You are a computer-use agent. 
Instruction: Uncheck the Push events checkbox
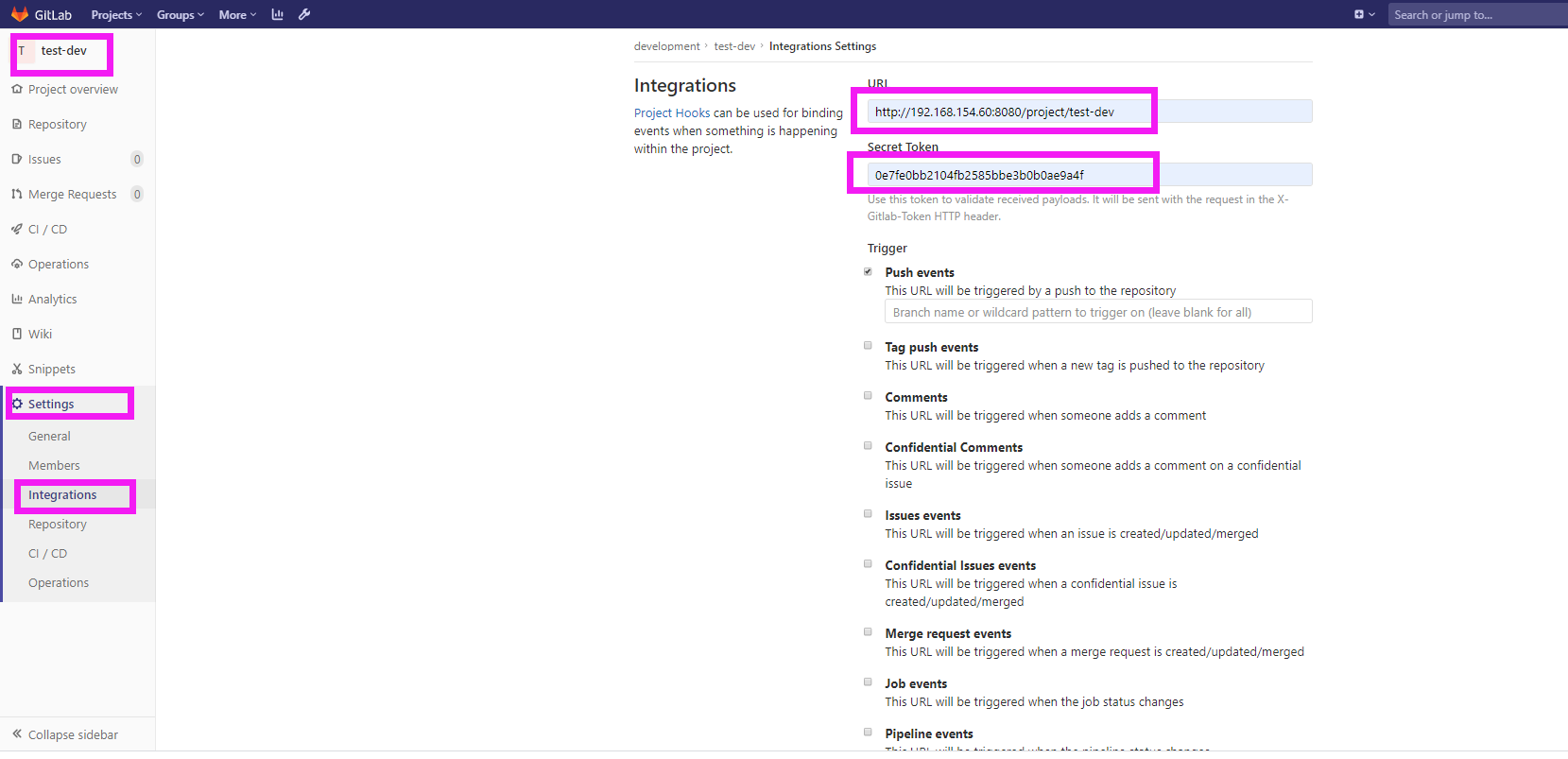pyautogui.click(x=868, y=271)
